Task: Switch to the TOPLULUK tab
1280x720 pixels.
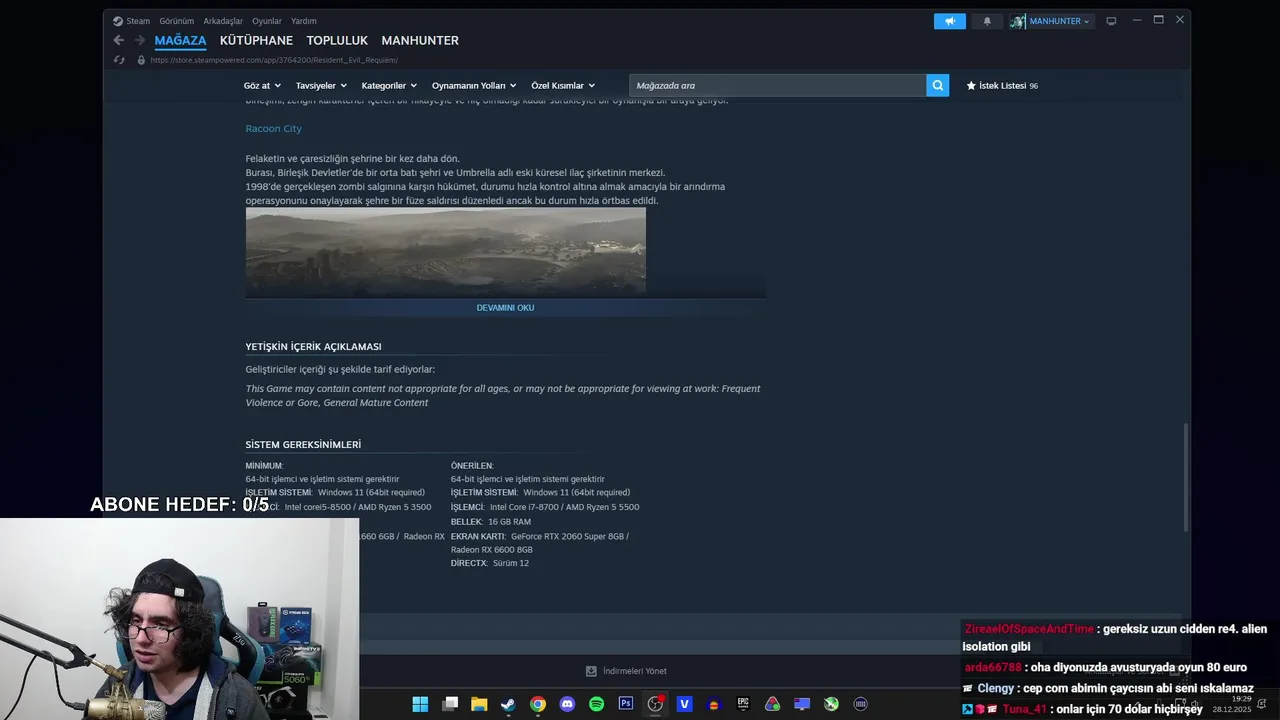Action: [x=337, y=41]
